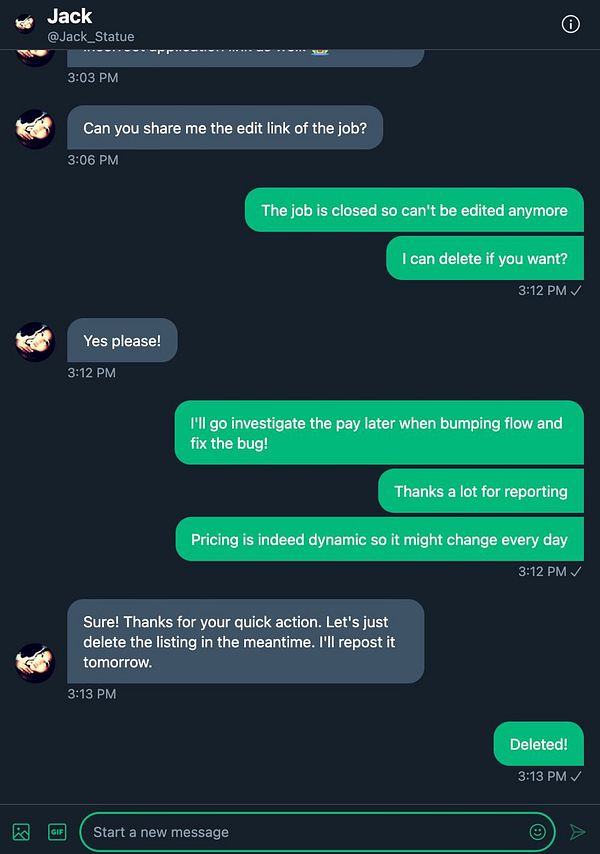Open the emoji picker smiley
This screenshot has height=854, width=600.
click(x=537, y=831)
